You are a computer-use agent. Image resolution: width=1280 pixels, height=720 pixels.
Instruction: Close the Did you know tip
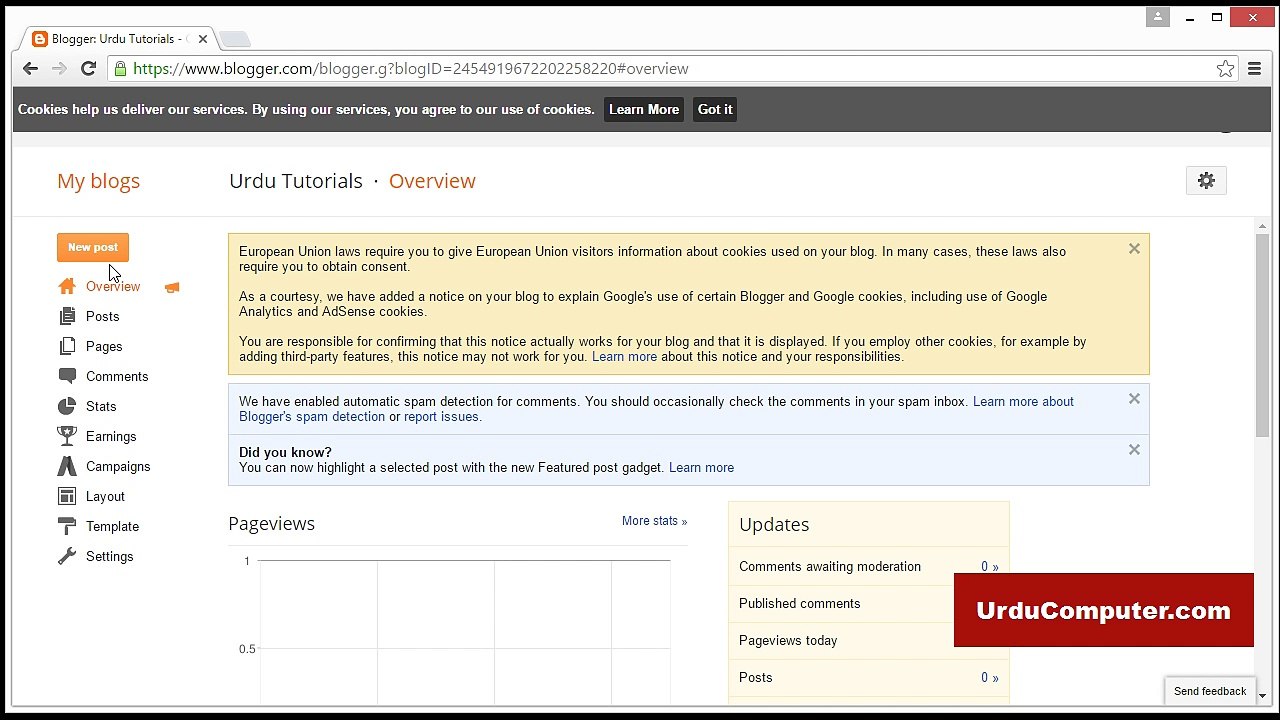(1134, 449)
